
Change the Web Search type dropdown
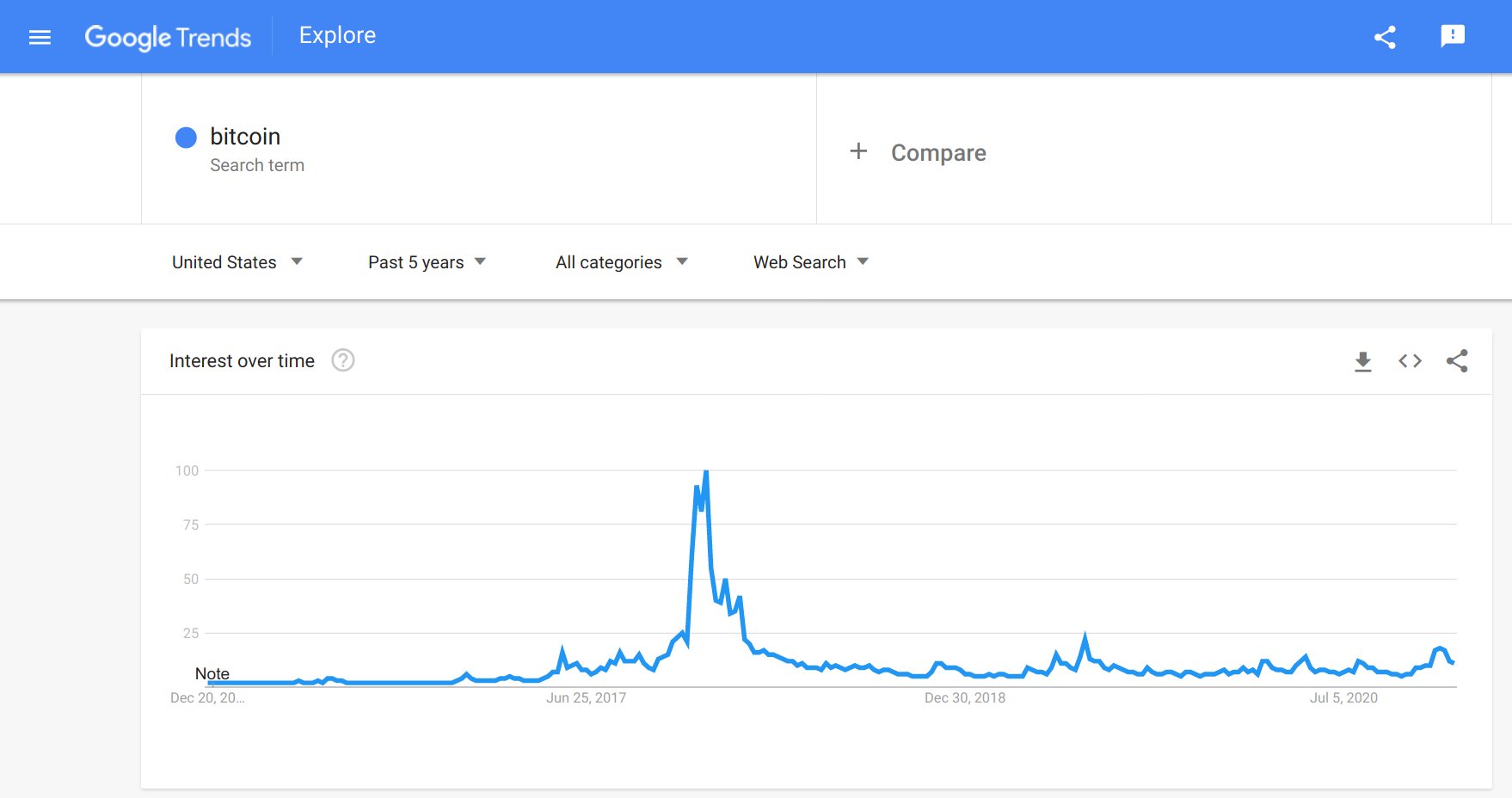(811, 262)
